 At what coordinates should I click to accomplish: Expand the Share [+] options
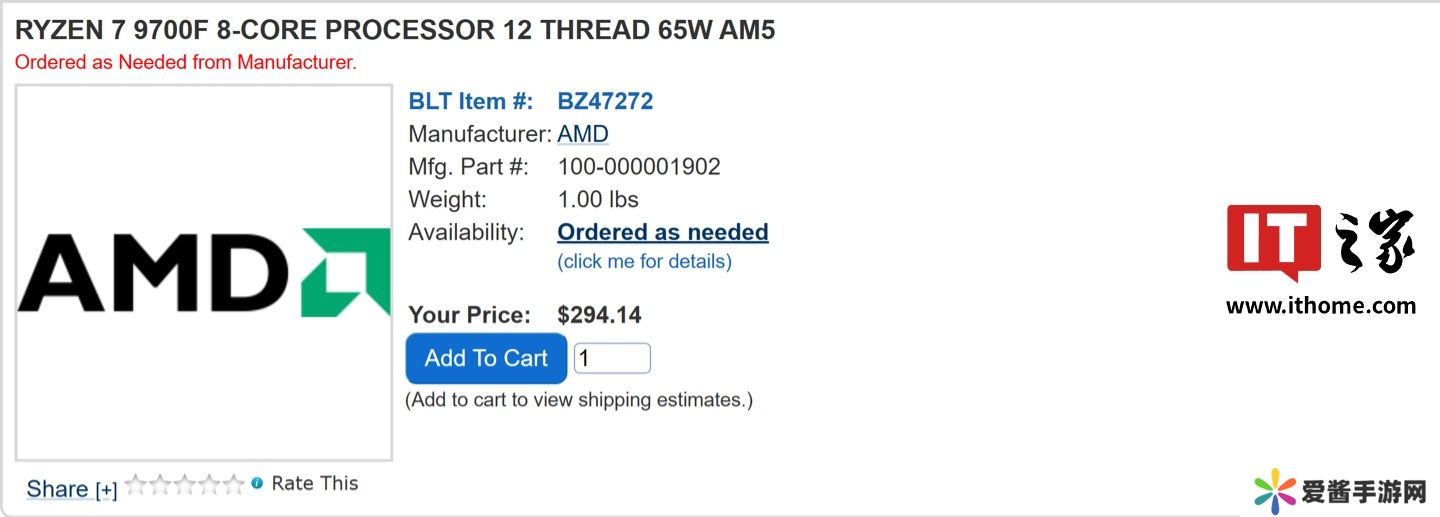point(106,490)
